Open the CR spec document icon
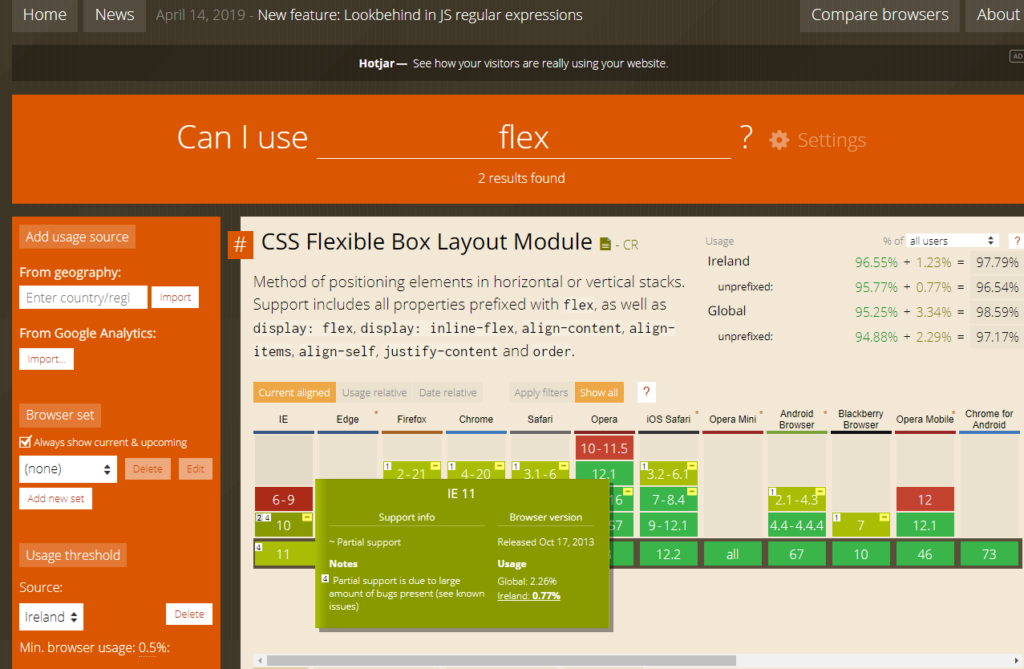Viewport: 1024px width, 669px height. click(604, 244)
